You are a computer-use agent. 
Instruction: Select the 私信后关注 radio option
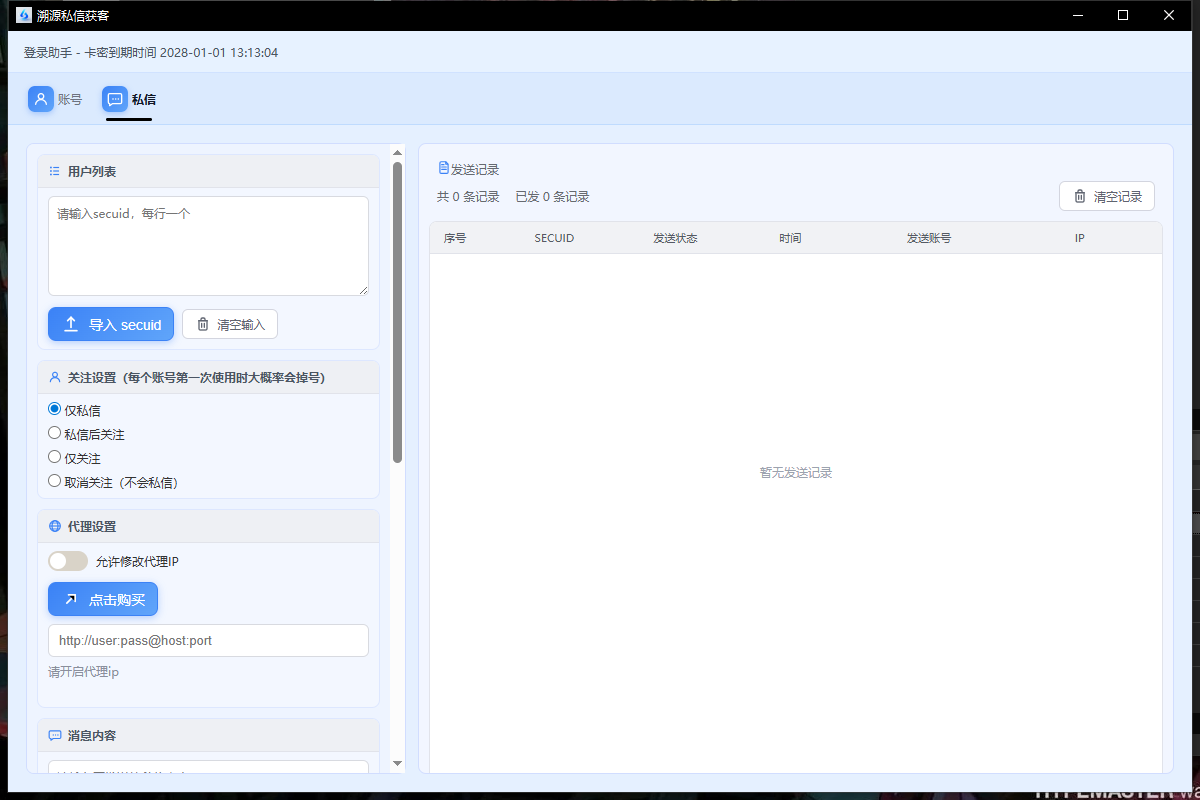(55, 433)
